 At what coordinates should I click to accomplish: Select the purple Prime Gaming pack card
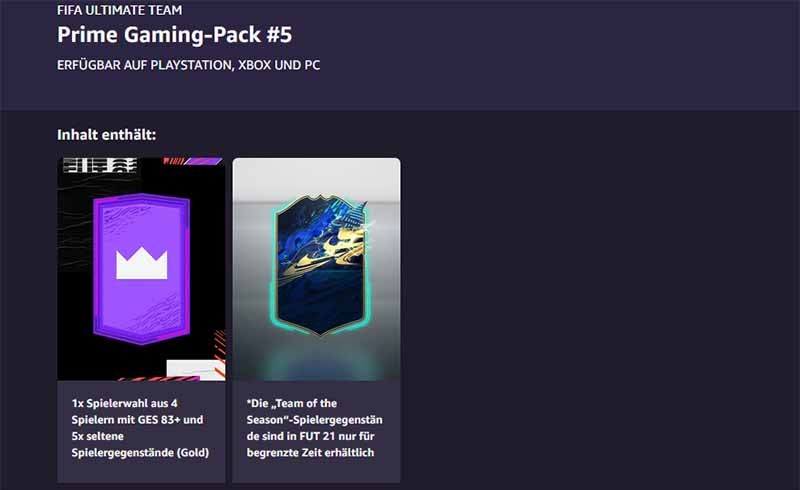(141, 268)
